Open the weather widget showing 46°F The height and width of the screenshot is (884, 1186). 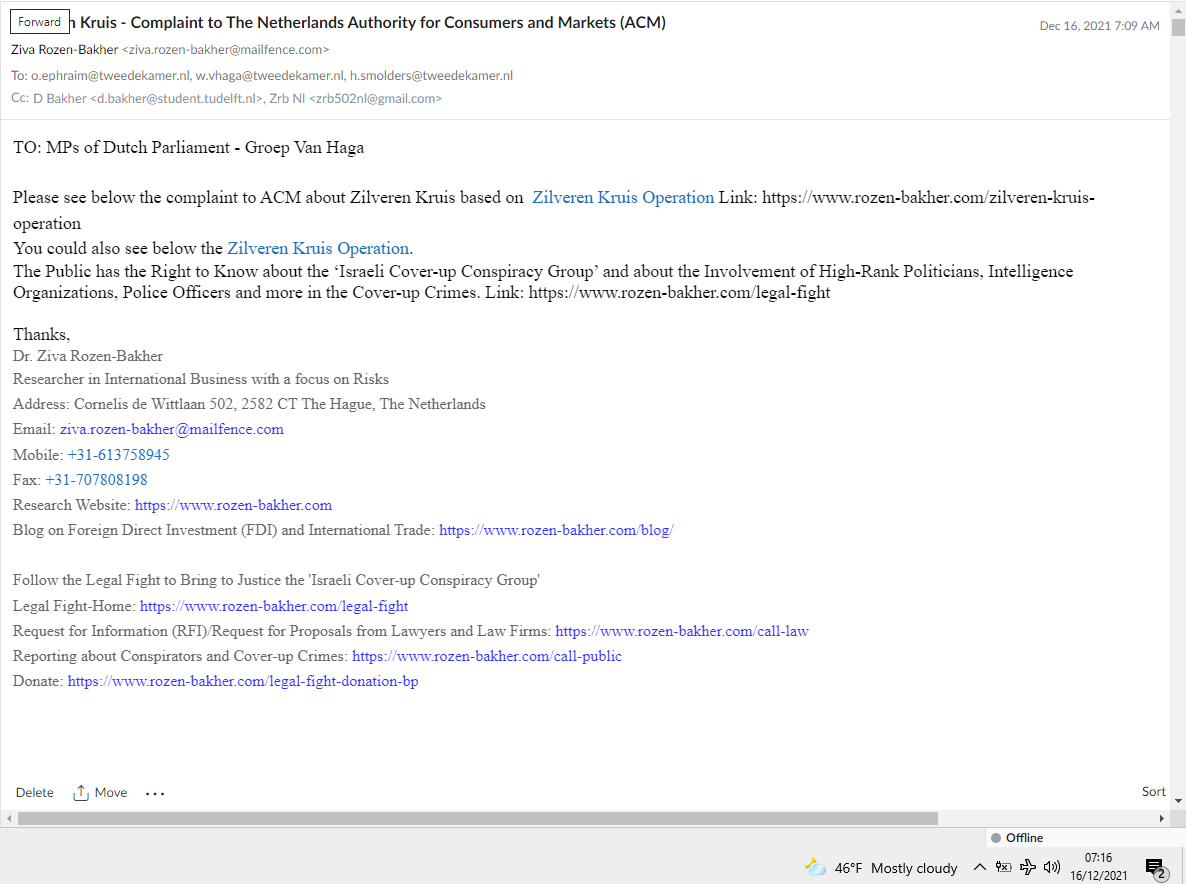[880, 867]
